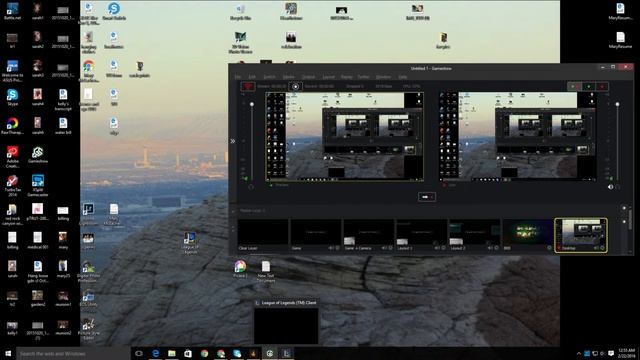Expand the left side panel with double chevron
This screenshot has height=360, width=640.
[x=233, y=141]
